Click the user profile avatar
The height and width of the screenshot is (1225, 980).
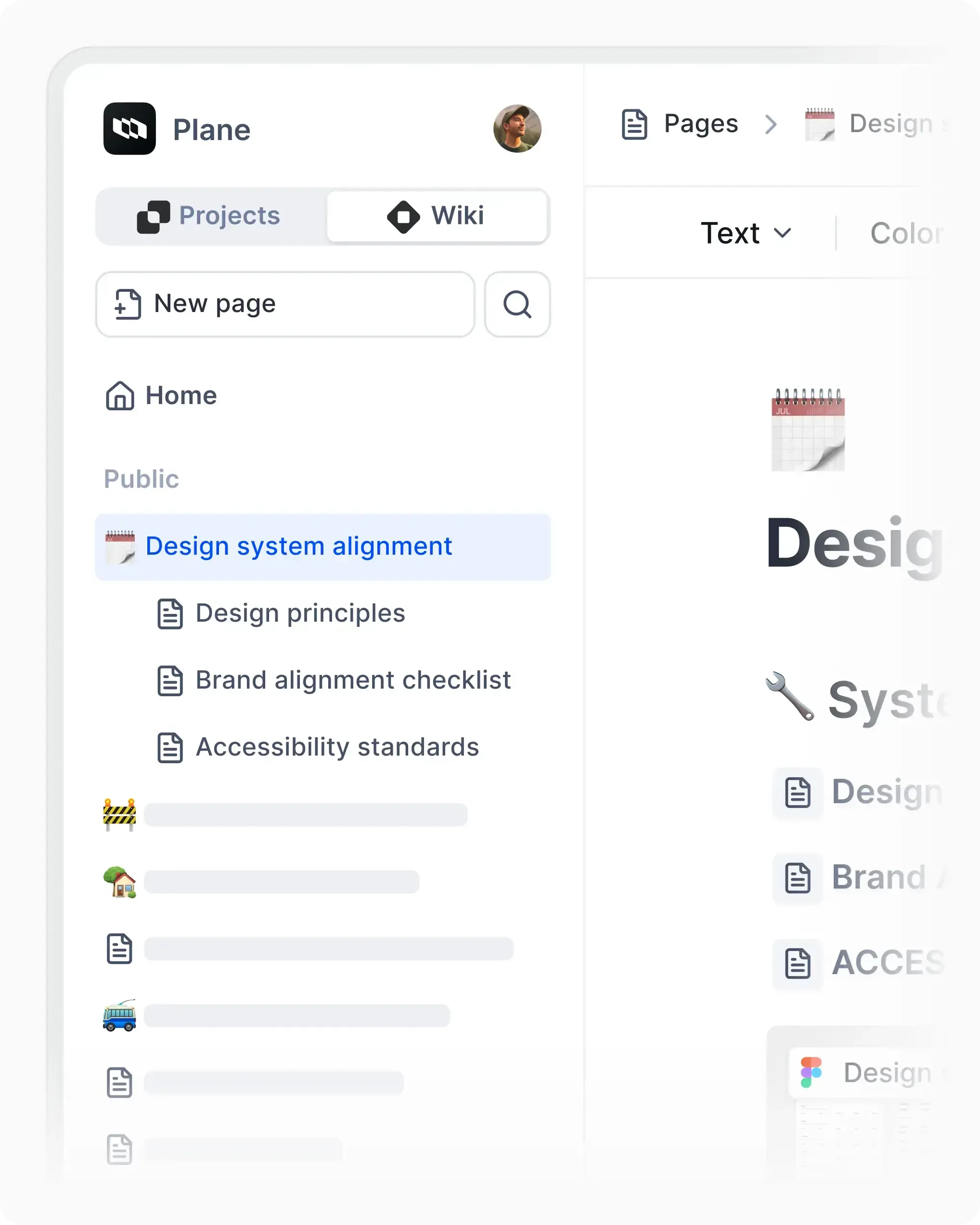tap(517, 129)
